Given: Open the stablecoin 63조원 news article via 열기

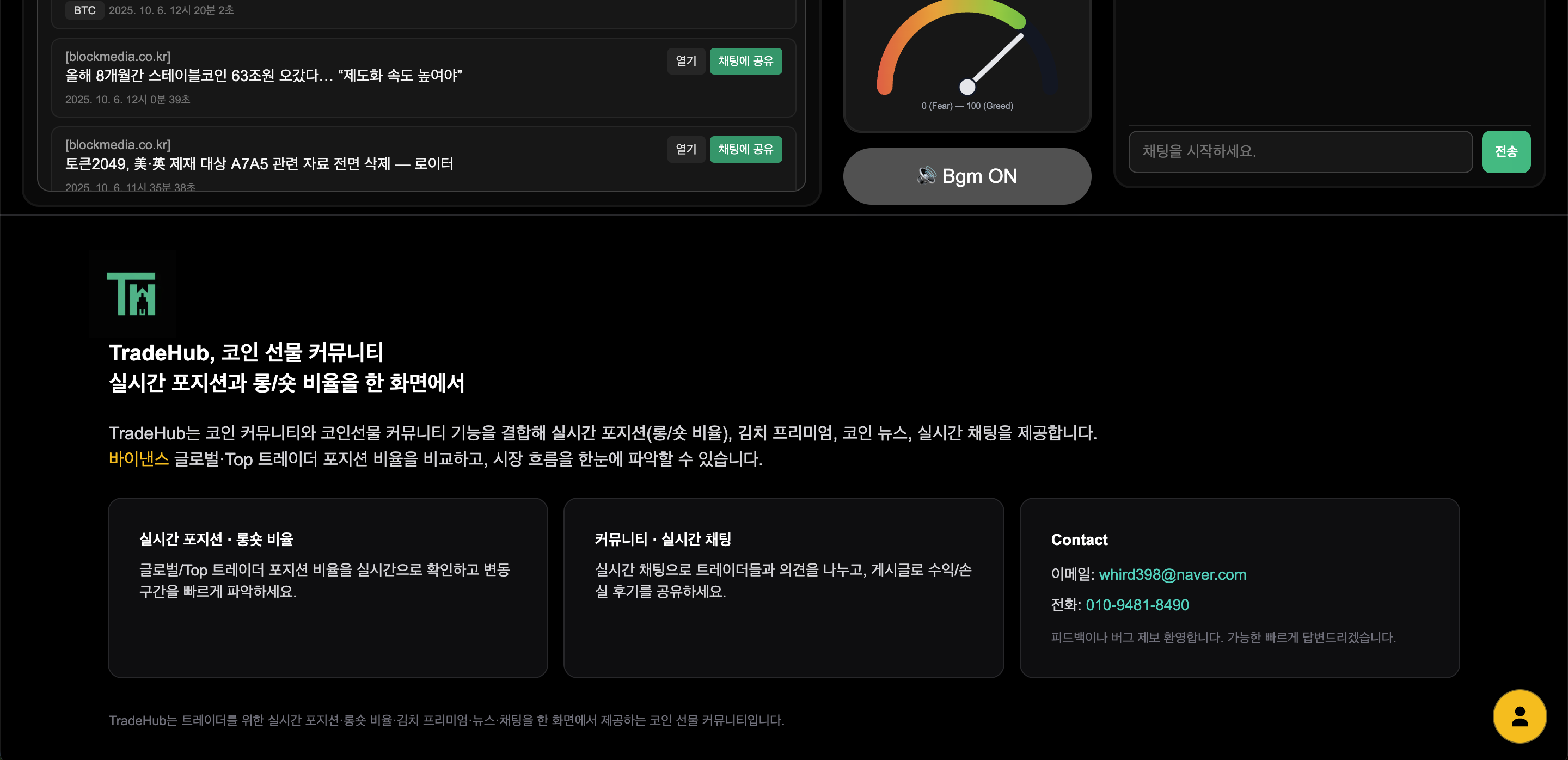Looking at the screenshot, I should (x=685, y=61).
